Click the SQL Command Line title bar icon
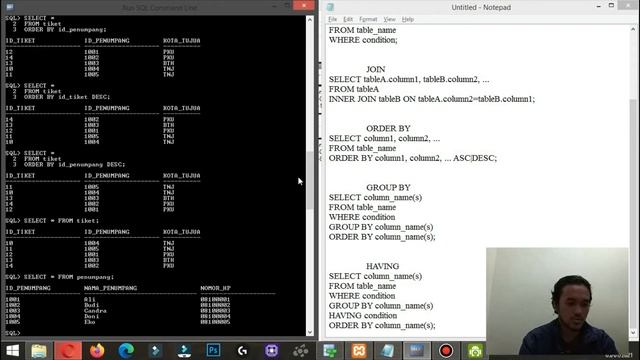This screenshot has height=360, width=640. tap(10, 7)
